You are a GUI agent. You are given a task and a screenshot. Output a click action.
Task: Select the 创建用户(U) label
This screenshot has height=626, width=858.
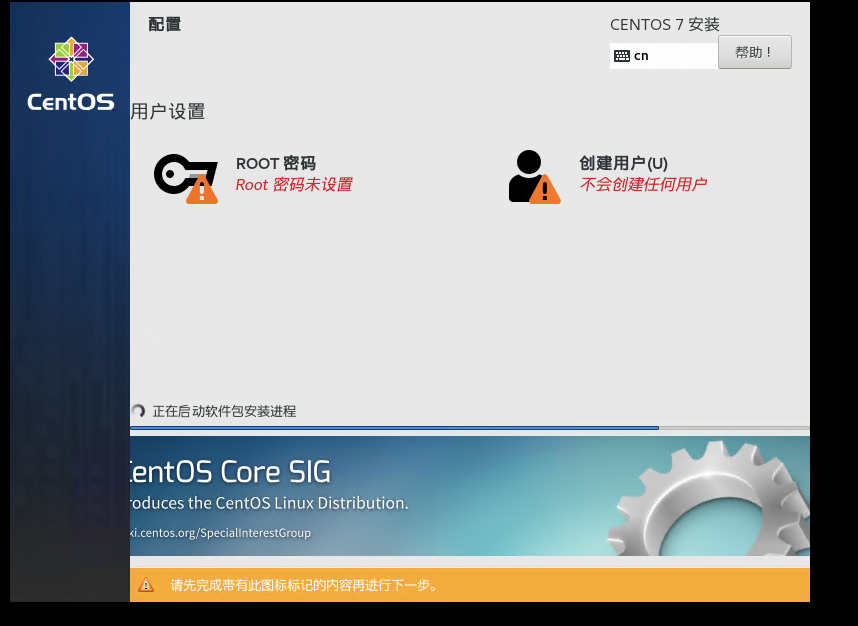(x=623, y=163)
